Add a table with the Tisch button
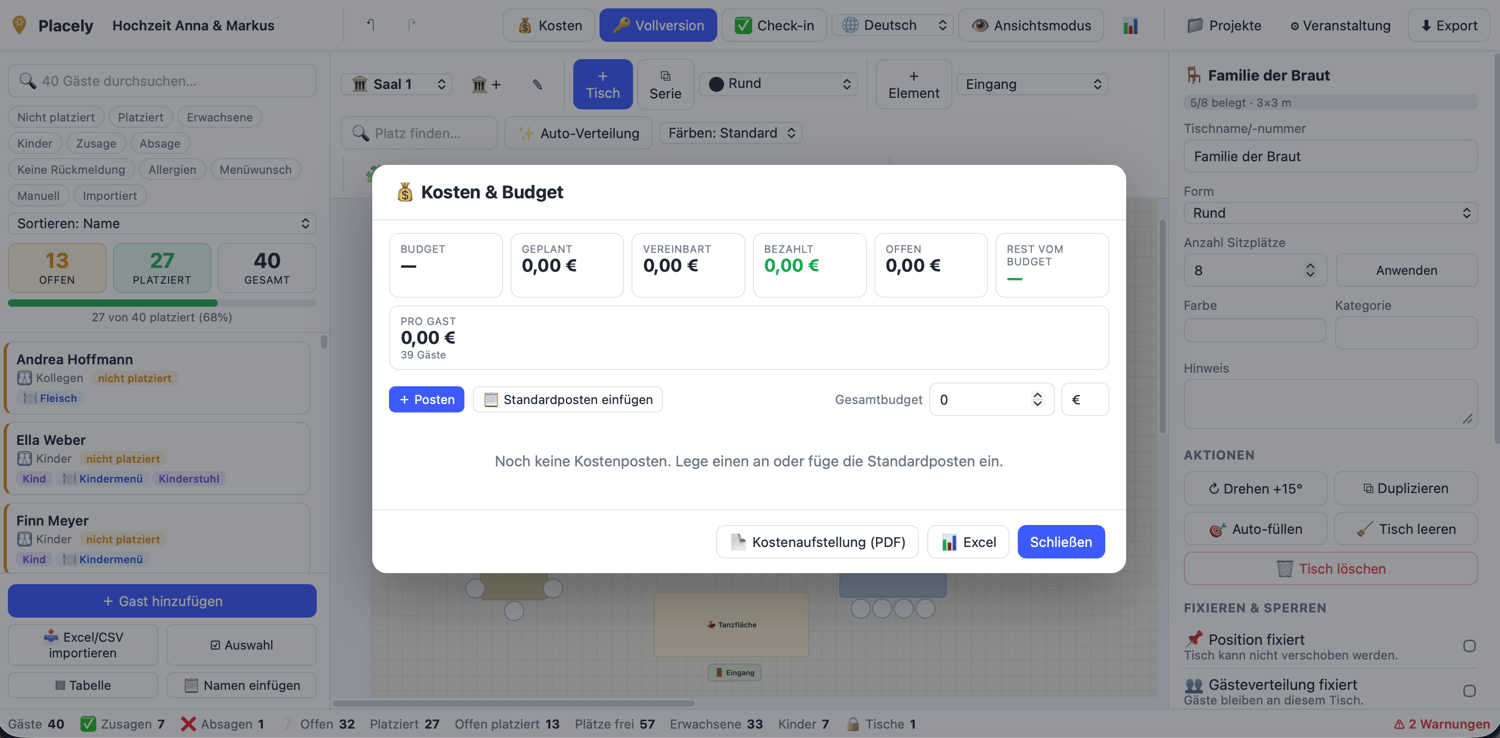Viewport: 1500px width, 738px height. [602, 84]
